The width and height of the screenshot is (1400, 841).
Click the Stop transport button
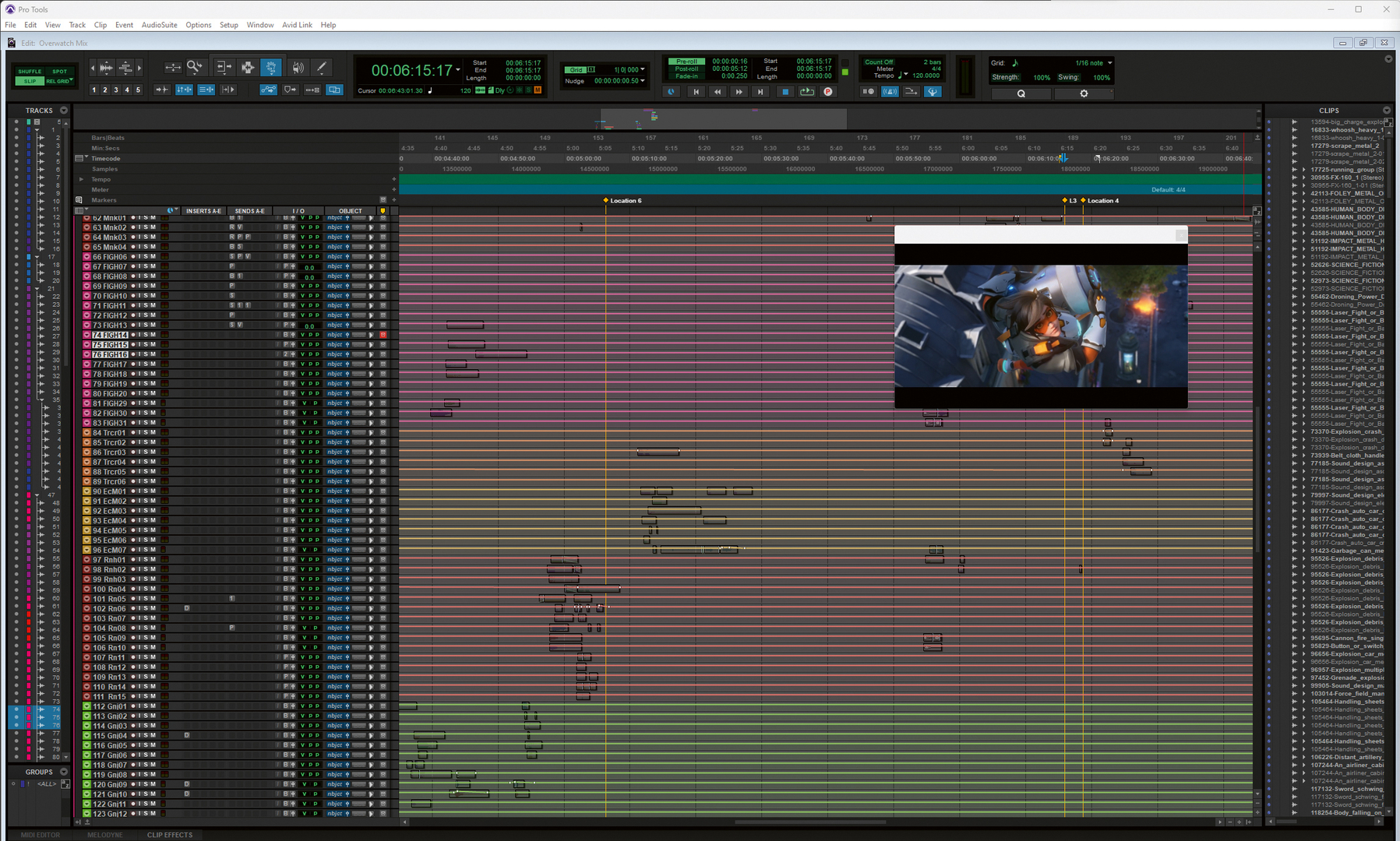click(x=785, y=92)
